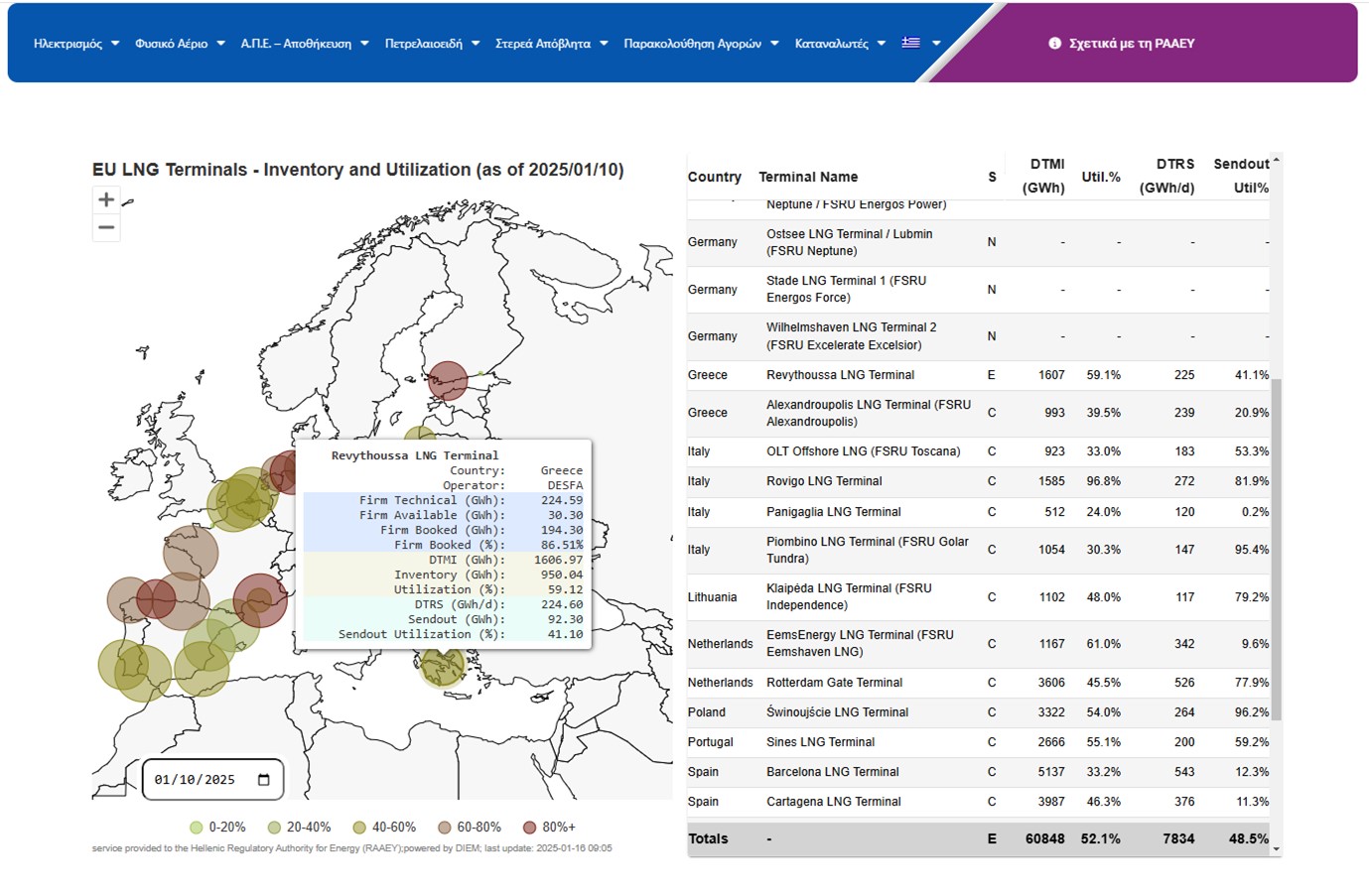Click Panigaglia LNG Terminal row
Screen dimensions: 1369x896
[x=978, y=512]
